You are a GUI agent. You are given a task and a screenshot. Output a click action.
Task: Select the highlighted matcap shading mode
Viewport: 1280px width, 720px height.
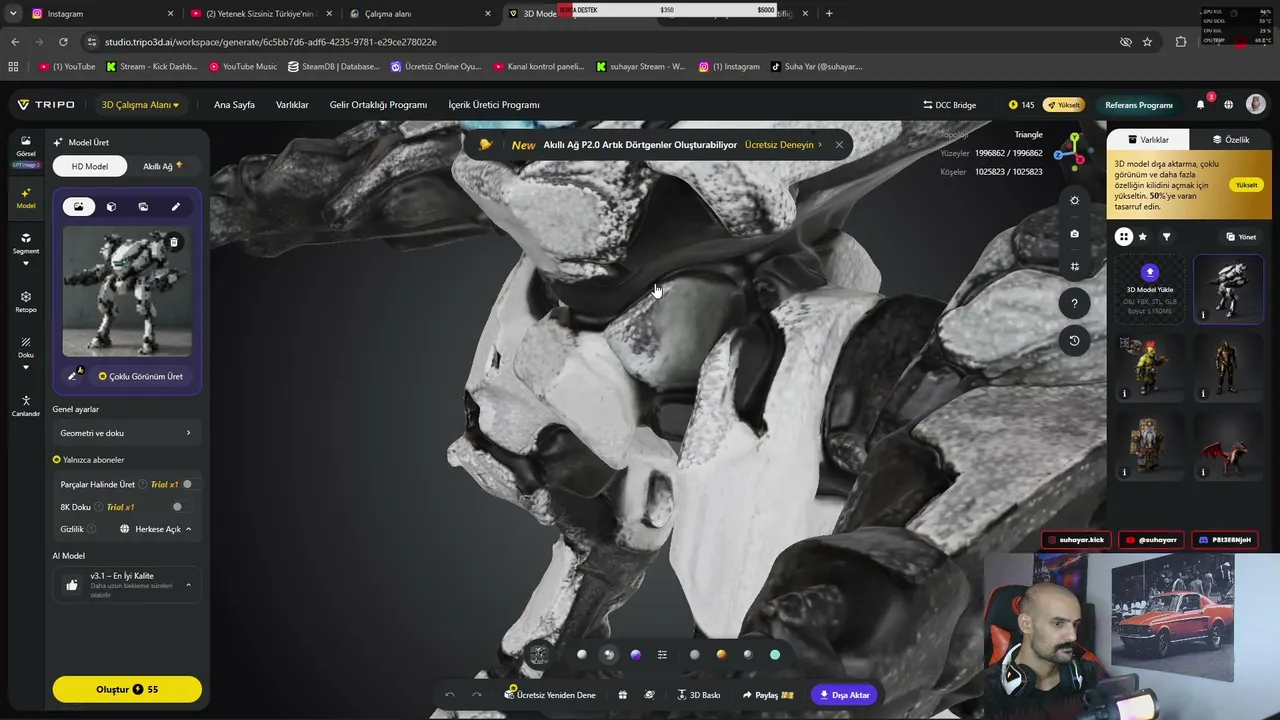608,655
